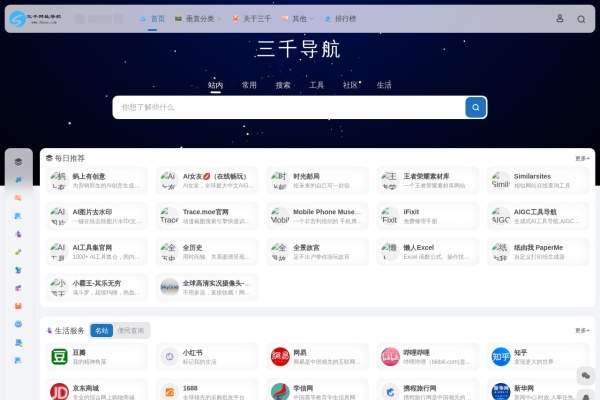
Task: Open 排行榜 menu item
Action: point(340,18)
